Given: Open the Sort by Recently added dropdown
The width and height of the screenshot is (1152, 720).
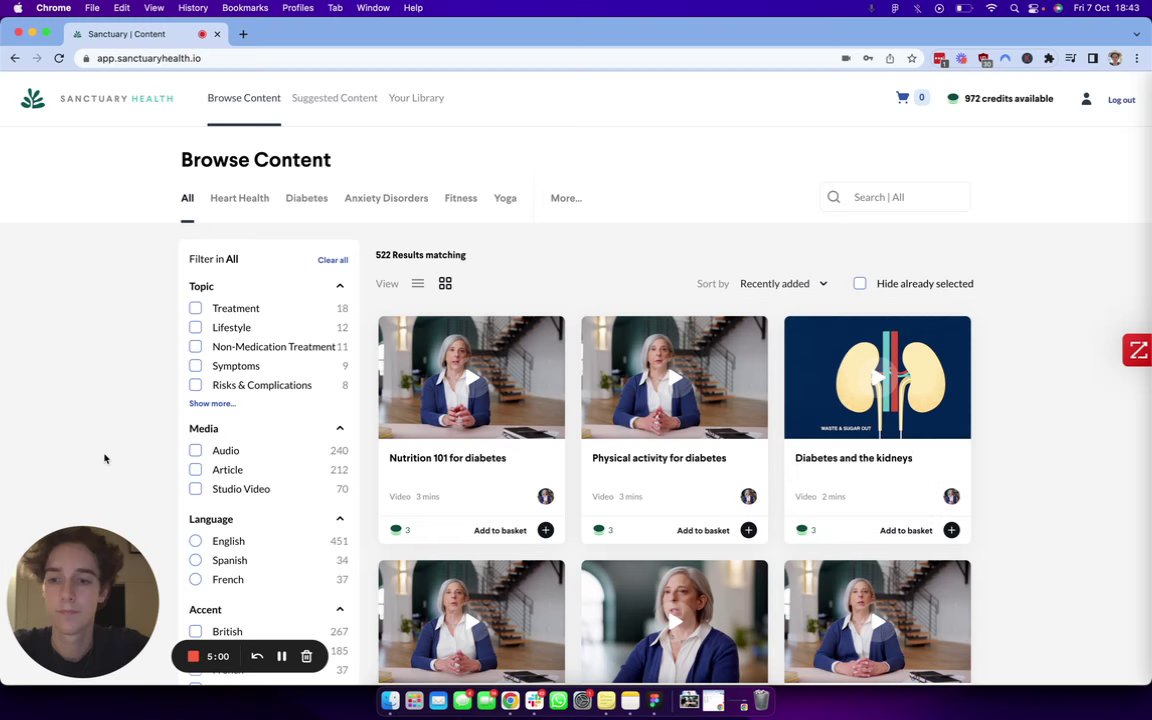Looking at the screenshot, I should 783,284.
